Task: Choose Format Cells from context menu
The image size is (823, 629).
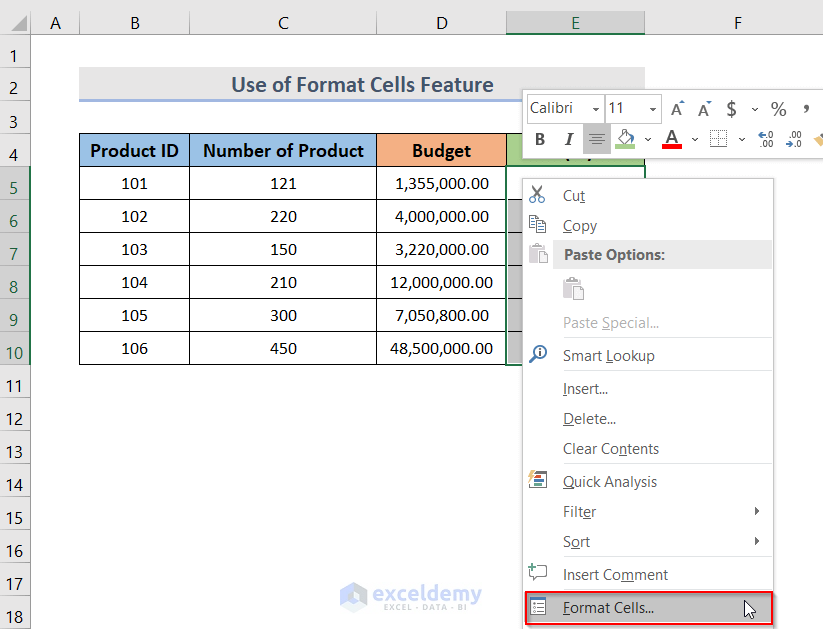Action: pyautogui.click(x=608, y=608)
